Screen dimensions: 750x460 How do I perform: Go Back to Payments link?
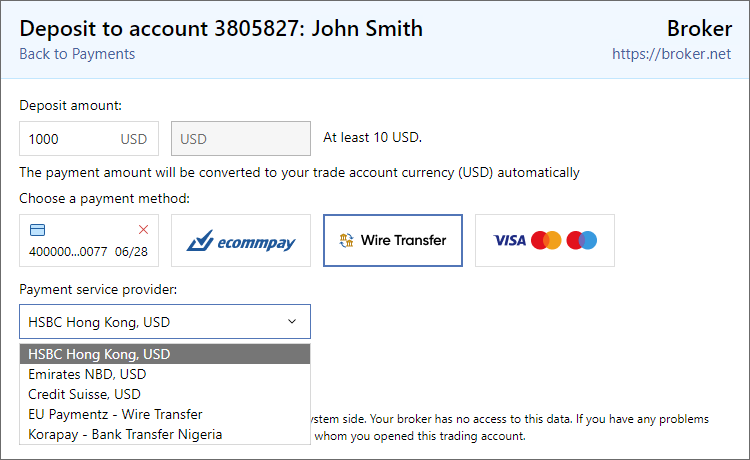(77, 54)
